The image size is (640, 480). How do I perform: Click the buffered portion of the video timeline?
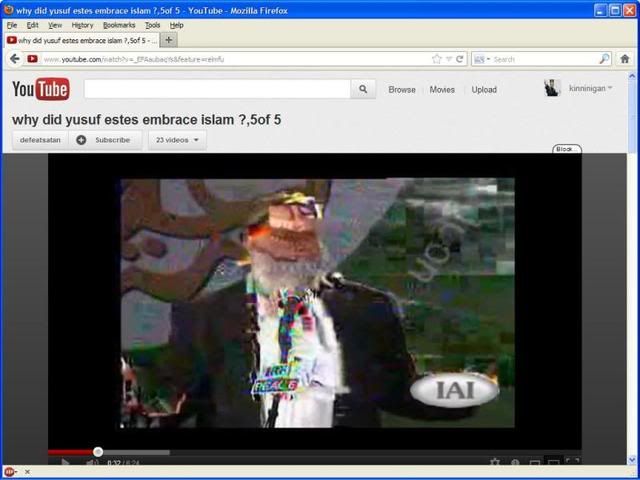(136, 452)
